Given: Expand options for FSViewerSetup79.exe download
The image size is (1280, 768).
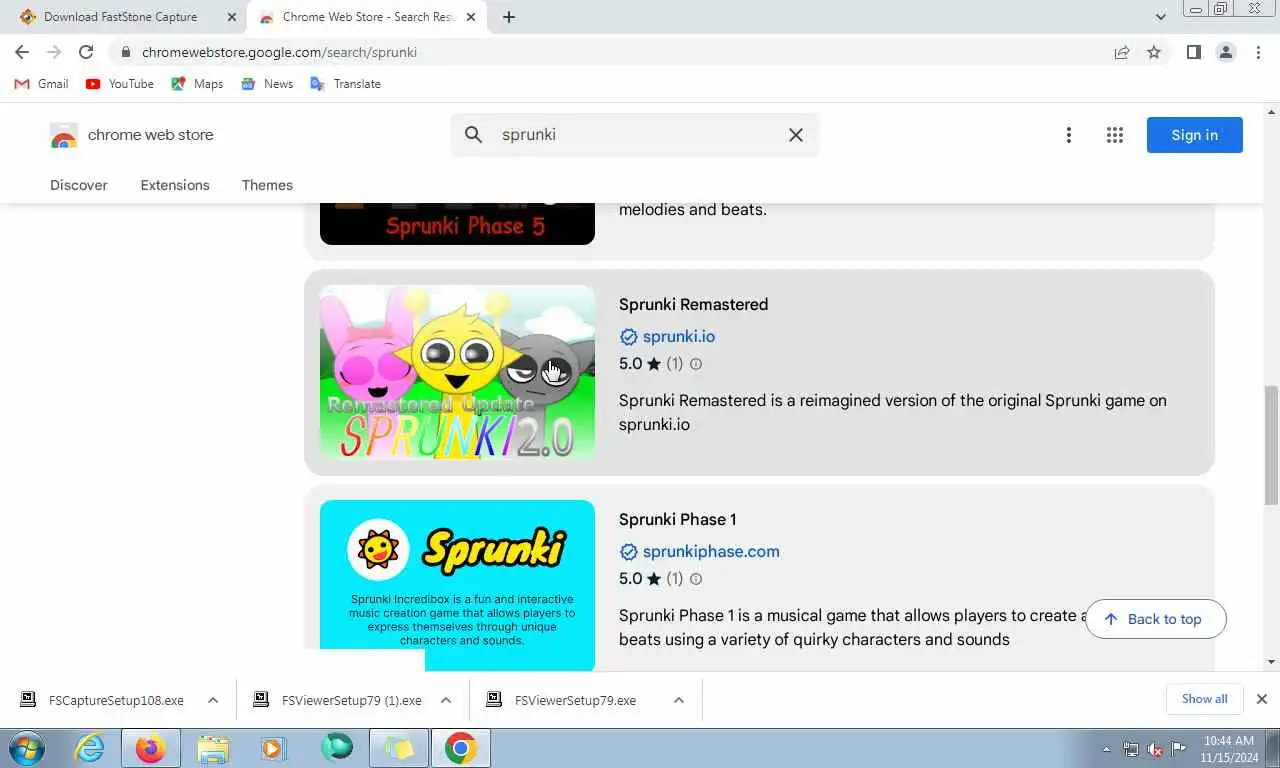Looking at the screenshot, I should tap(679, 700).
